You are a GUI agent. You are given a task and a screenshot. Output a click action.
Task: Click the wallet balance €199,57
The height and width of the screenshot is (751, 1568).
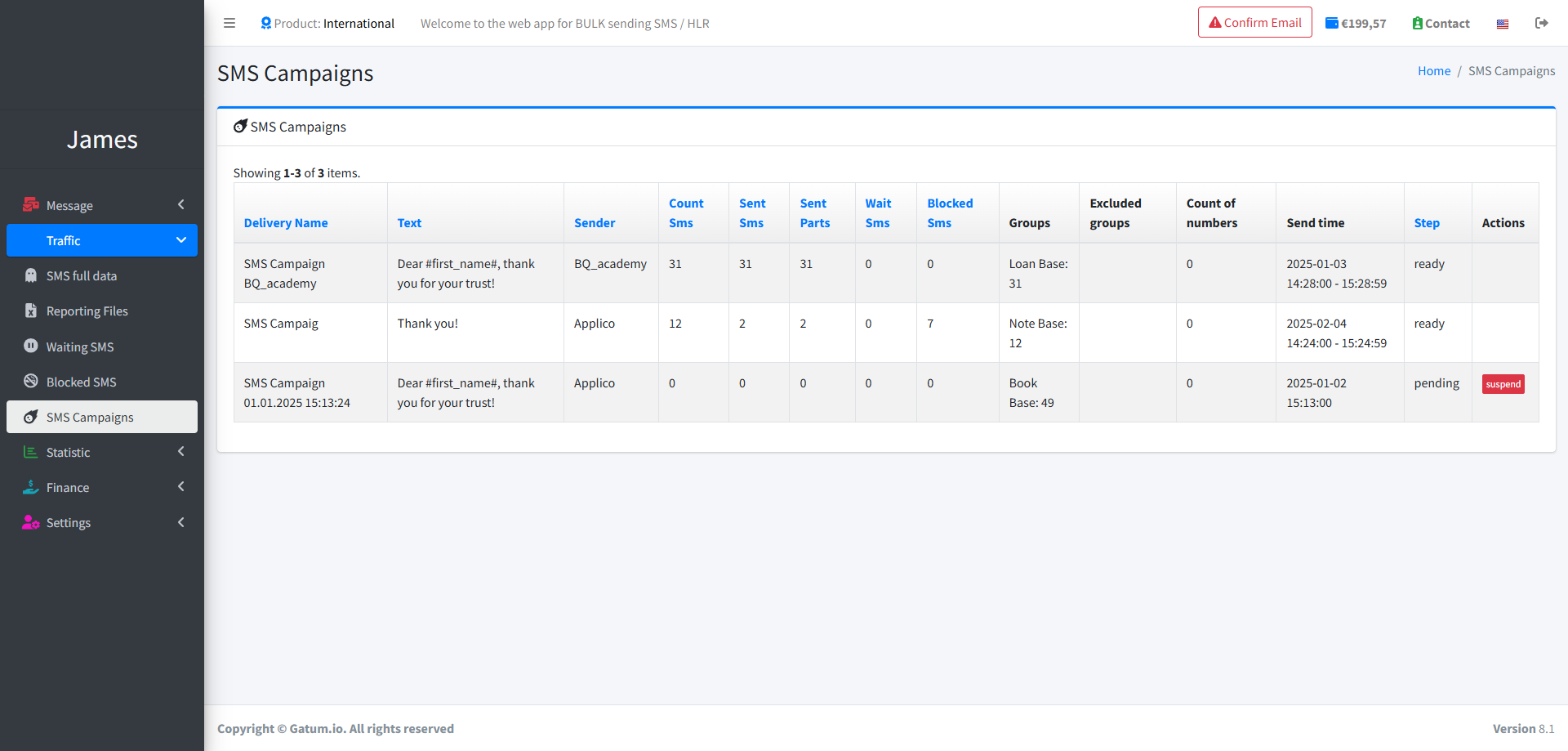click(1356, 23)
